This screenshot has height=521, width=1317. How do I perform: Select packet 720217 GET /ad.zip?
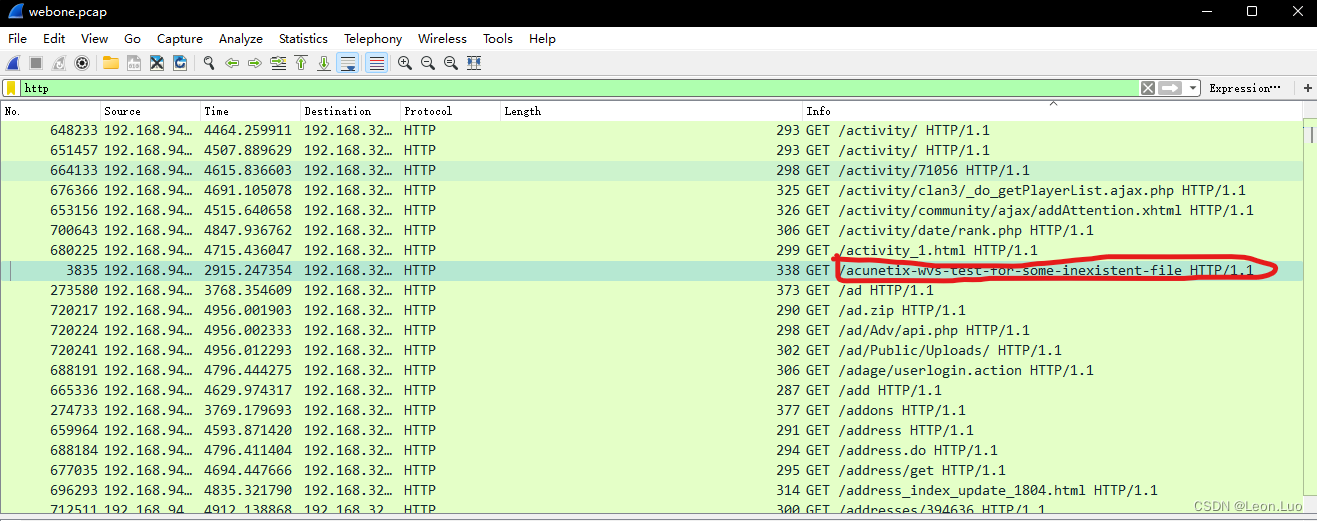pyautogui.click(x=652, y=310)
